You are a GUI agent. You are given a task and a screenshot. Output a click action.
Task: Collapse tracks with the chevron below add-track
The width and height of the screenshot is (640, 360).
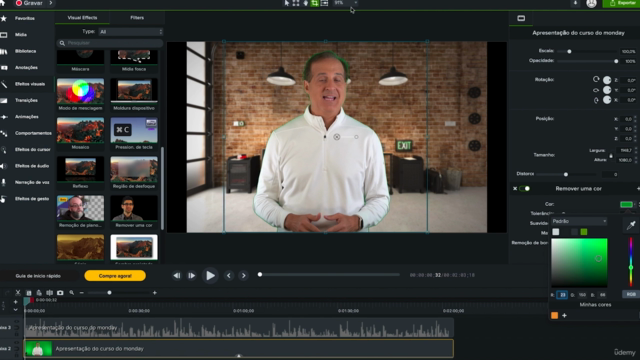click(16, 310)
